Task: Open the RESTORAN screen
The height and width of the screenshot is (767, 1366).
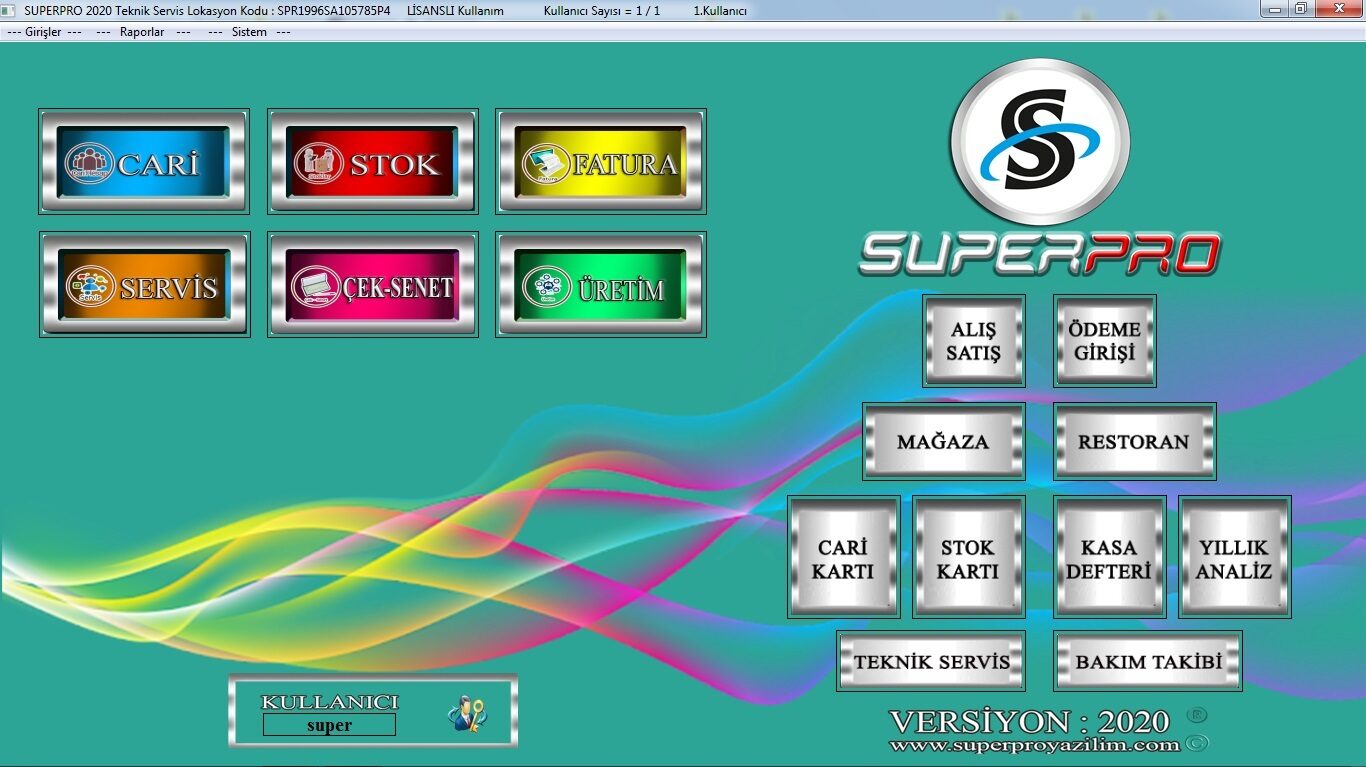Action: click(x=1135, y=442)
